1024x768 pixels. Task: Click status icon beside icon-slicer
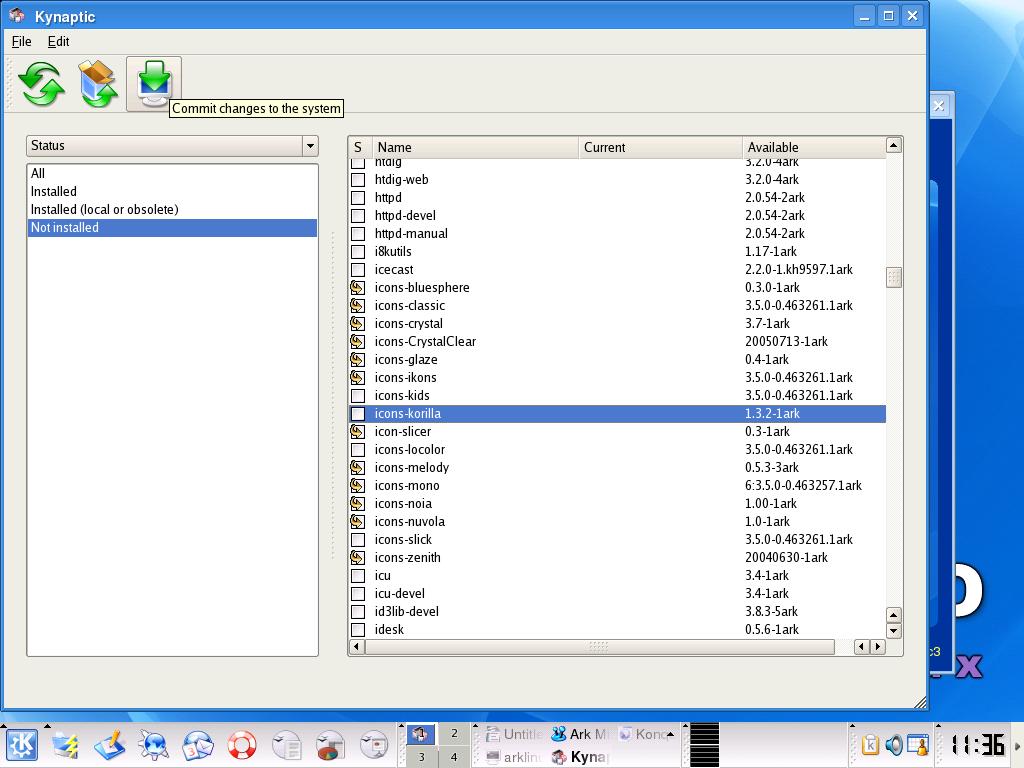pos(357,432)
